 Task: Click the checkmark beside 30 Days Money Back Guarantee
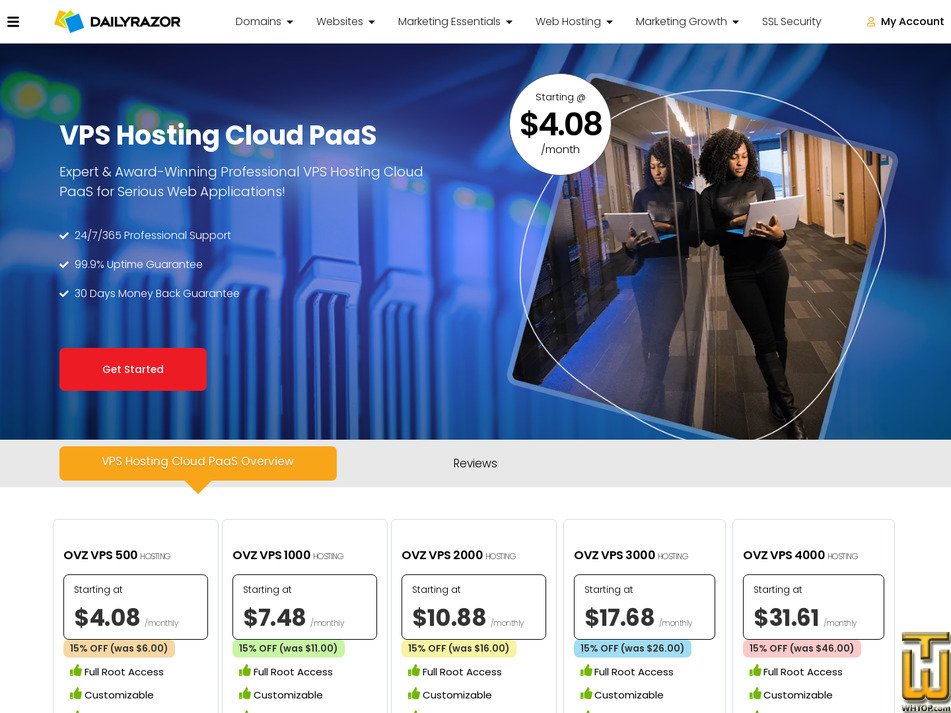coord(64,294)
